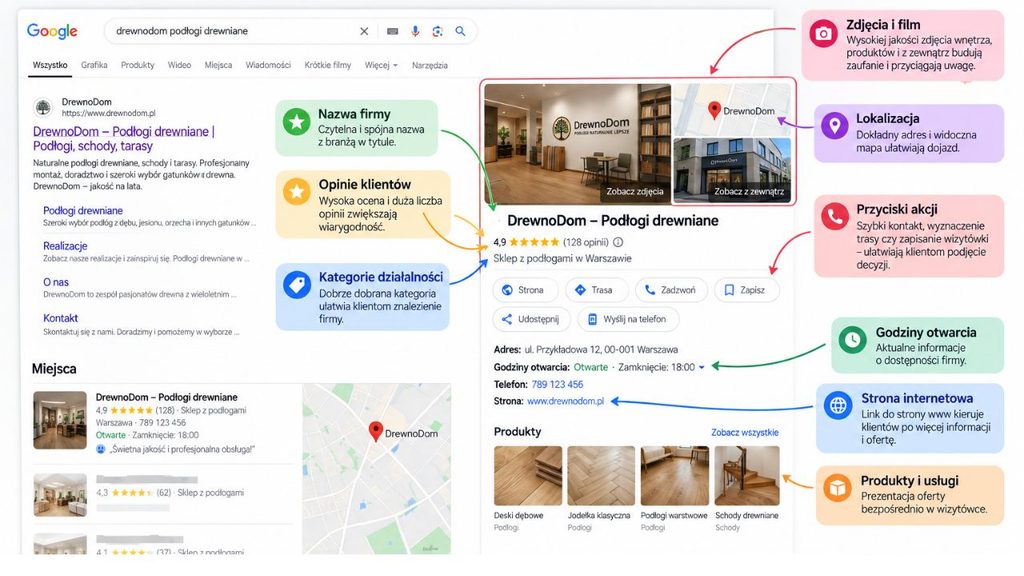Click the reviewer avatar by Świetna jakość
Viewport: 1024px width, 576px height.
[101, 449]
